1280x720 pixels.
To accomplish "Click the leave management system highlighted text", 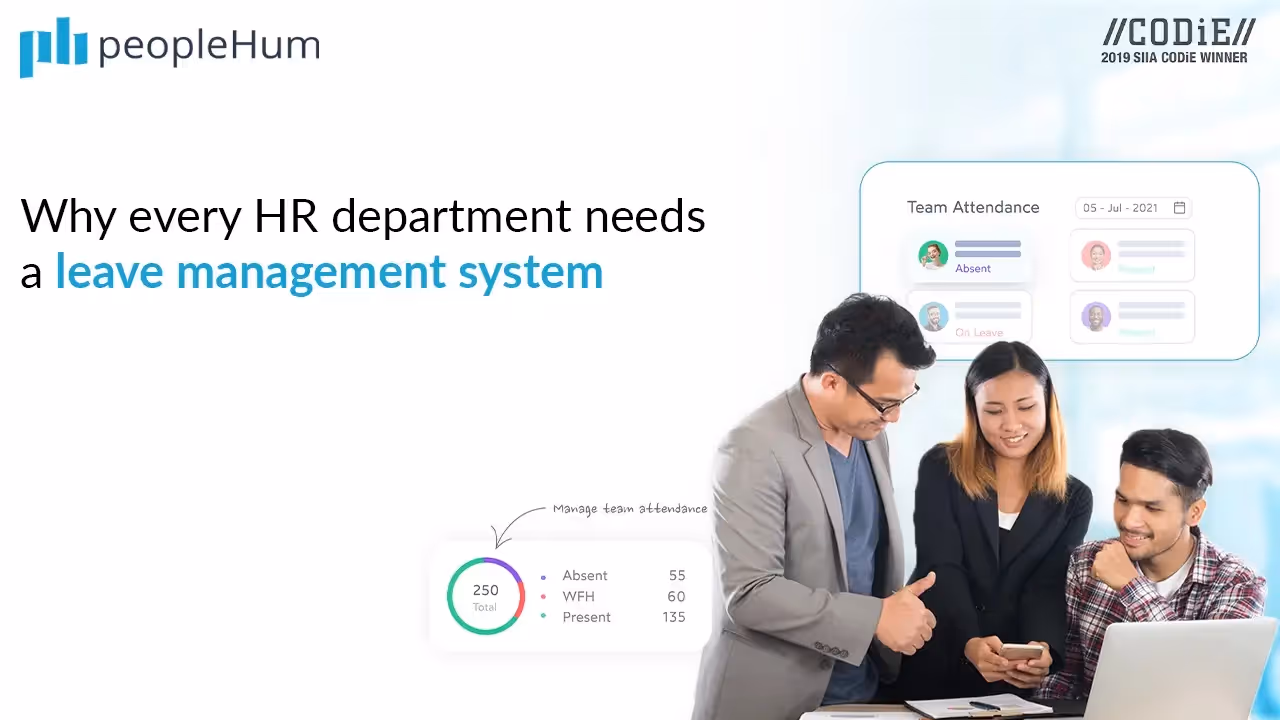I will (x=330, y=271).
